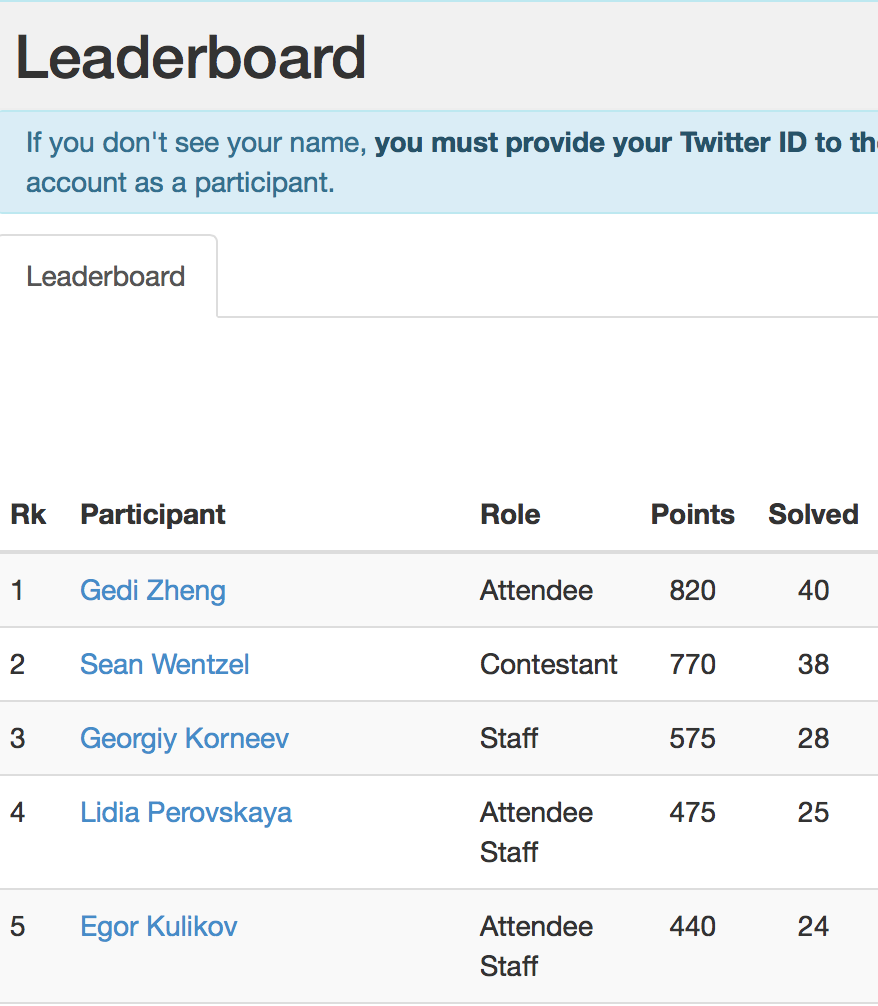Switch to the Leaderboard tab
The image size is (878, 1006).
point(106,277)
